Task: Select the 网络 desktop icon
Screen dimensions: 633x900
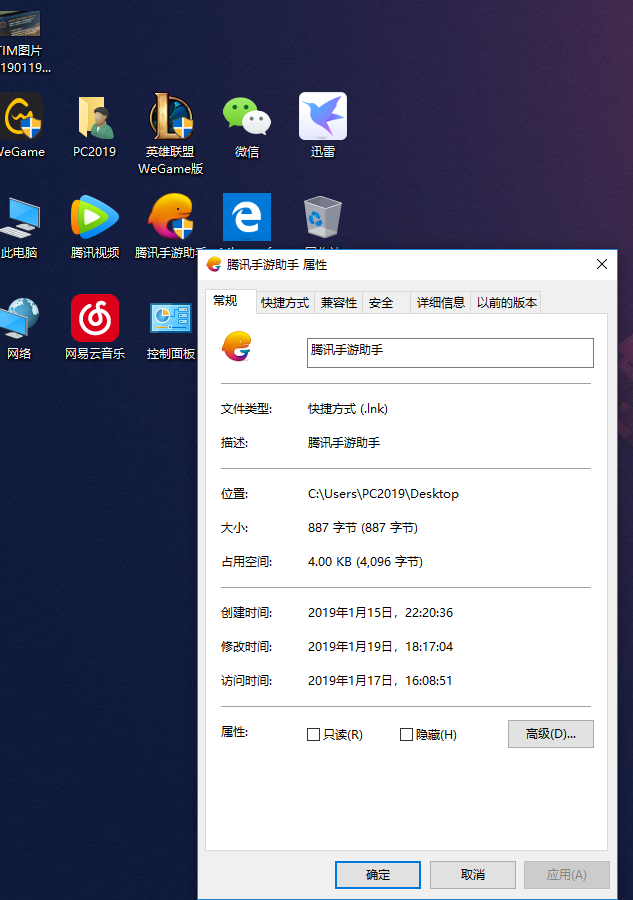Action: pos(20,319)
